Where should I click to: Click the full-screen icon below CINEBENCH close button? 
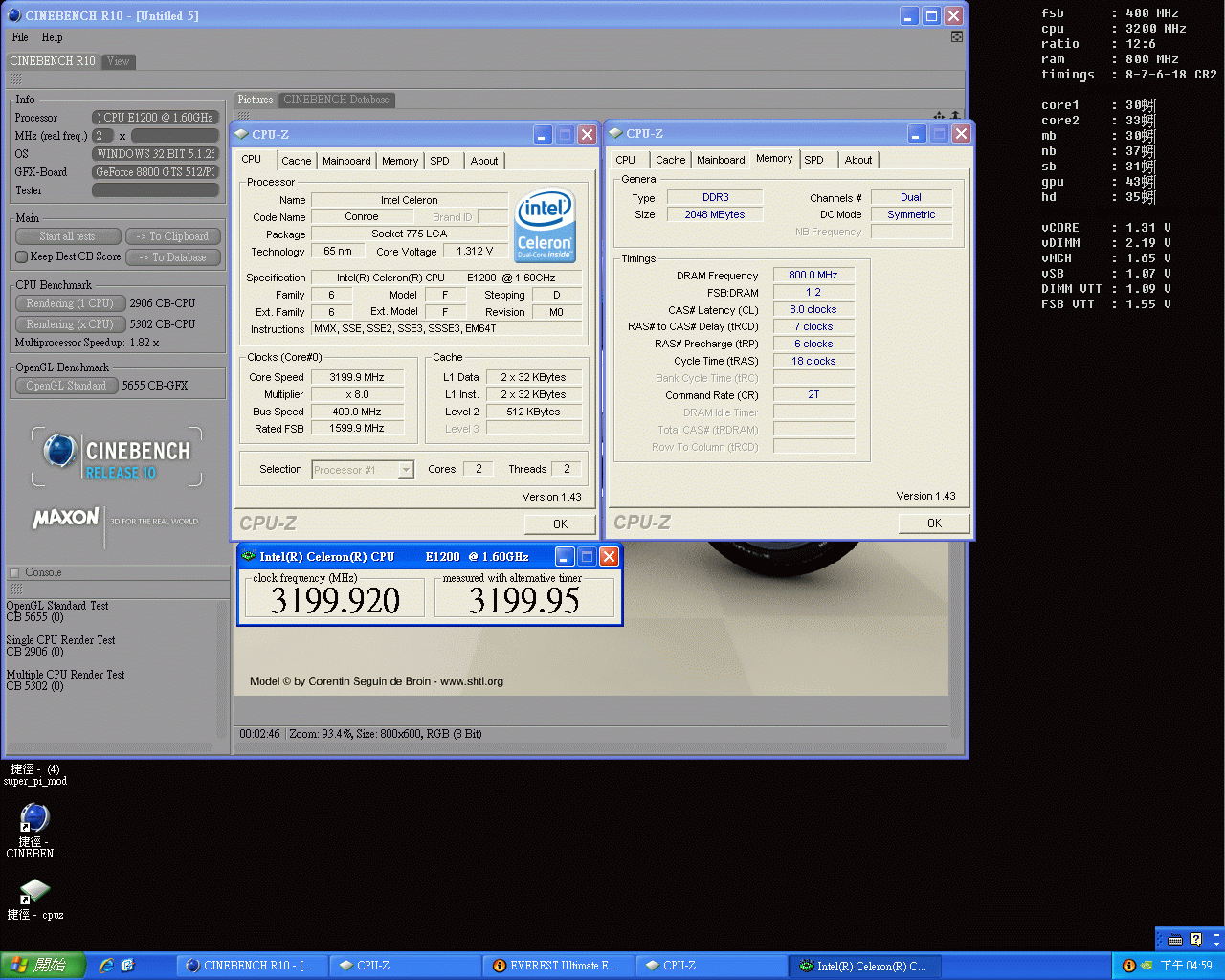coord(957,37)
